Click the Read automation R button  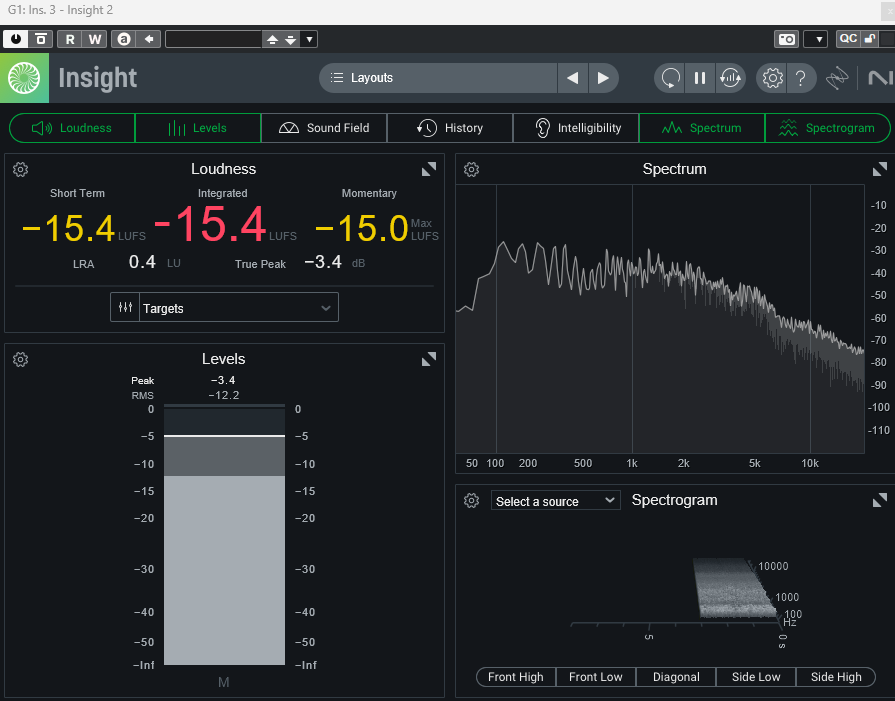point(70,39)
